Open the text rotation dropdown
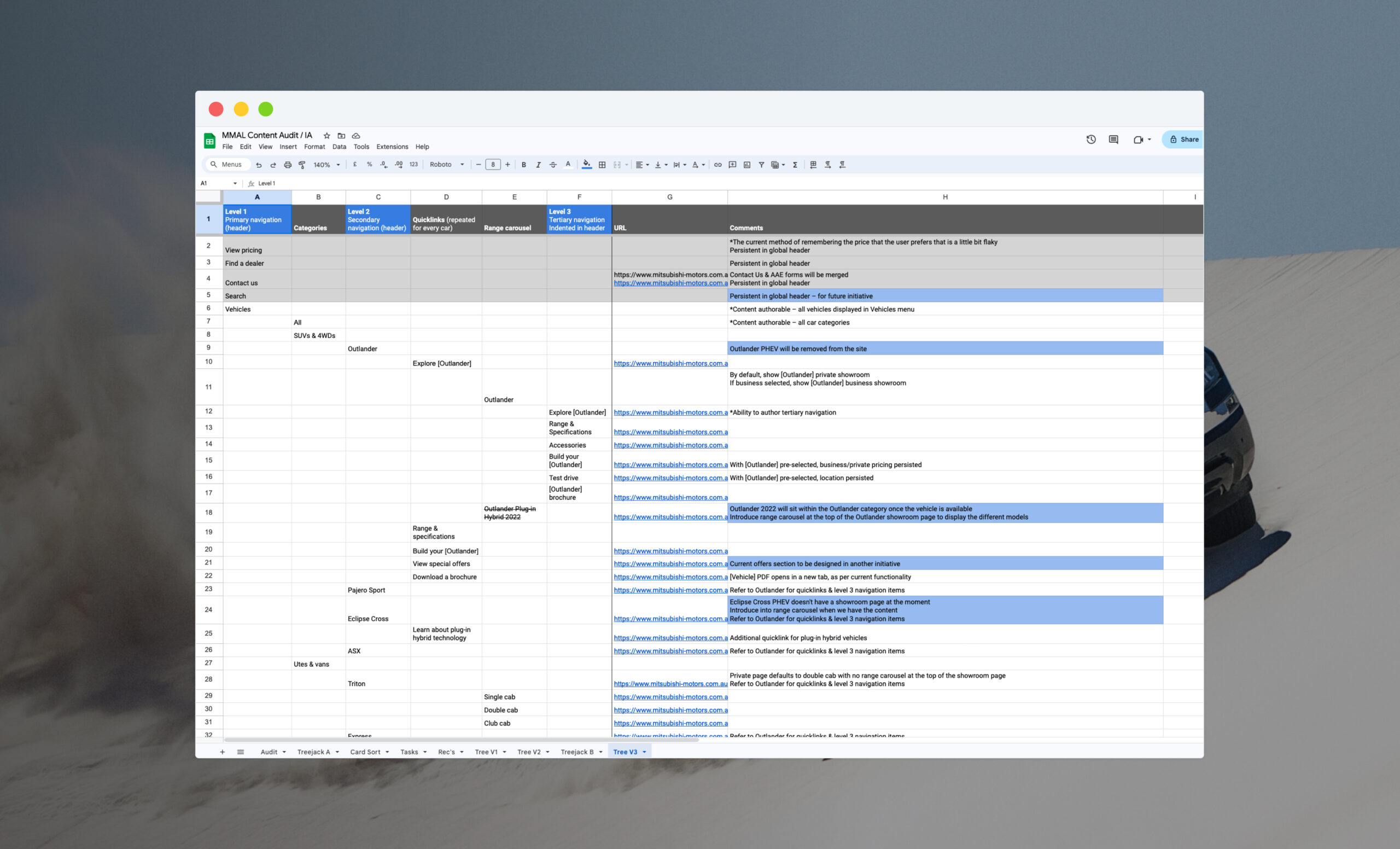 [698, 165]
